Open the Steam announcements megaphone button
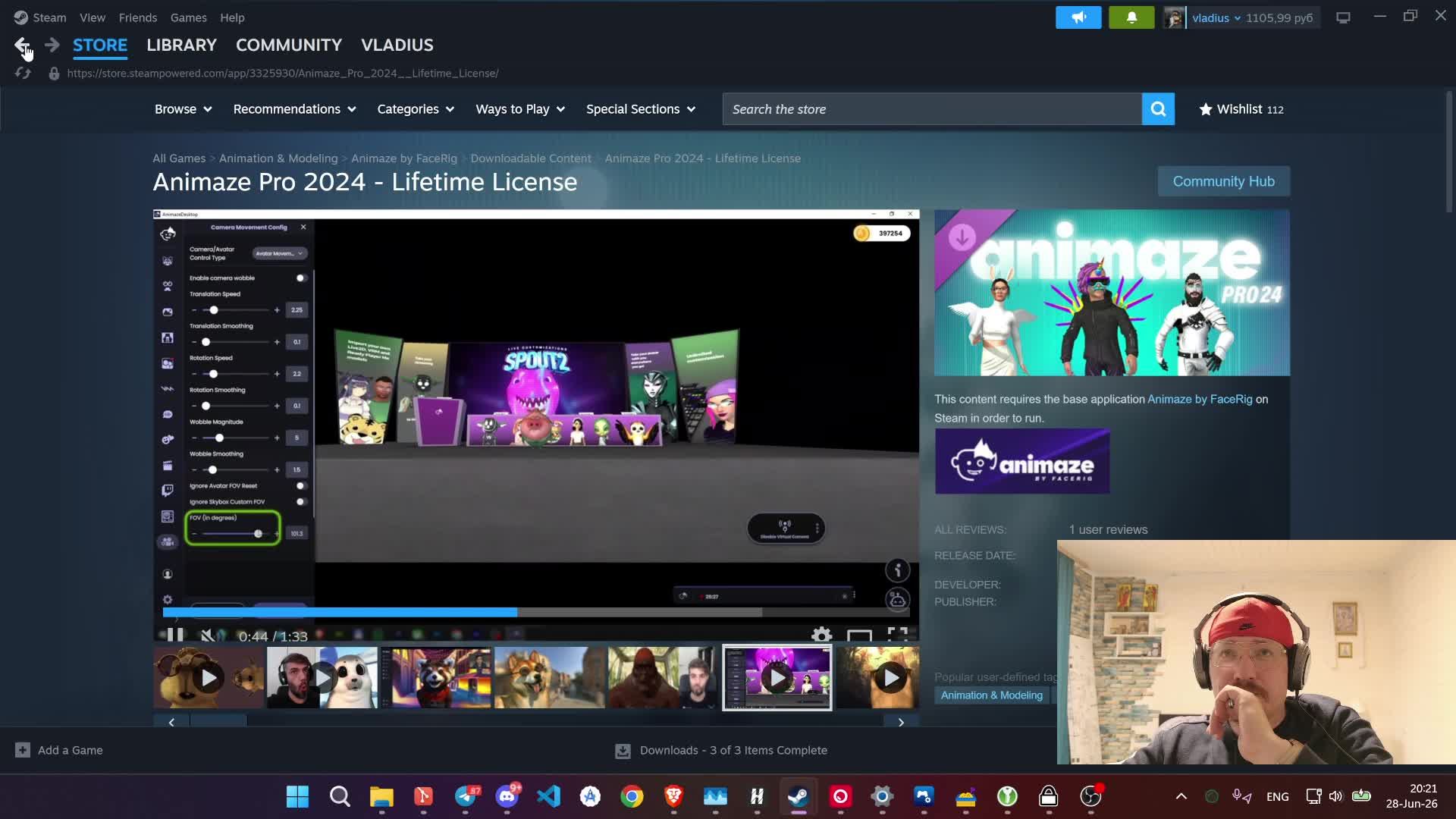The image size is (1456, 819). point(1078,17)
